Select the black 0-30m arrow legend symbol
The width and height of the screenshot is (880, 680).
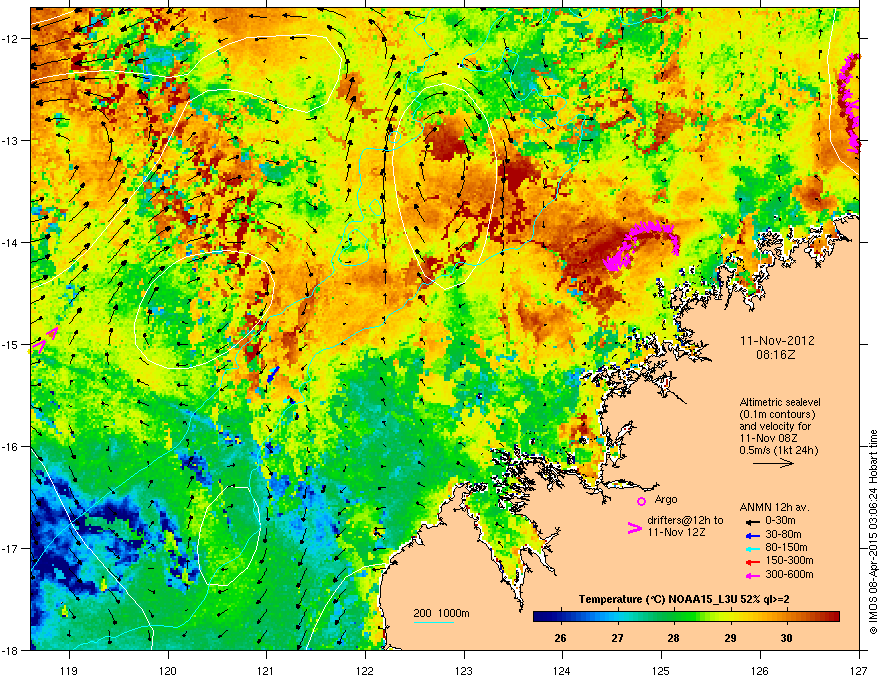tap(753, 521)
